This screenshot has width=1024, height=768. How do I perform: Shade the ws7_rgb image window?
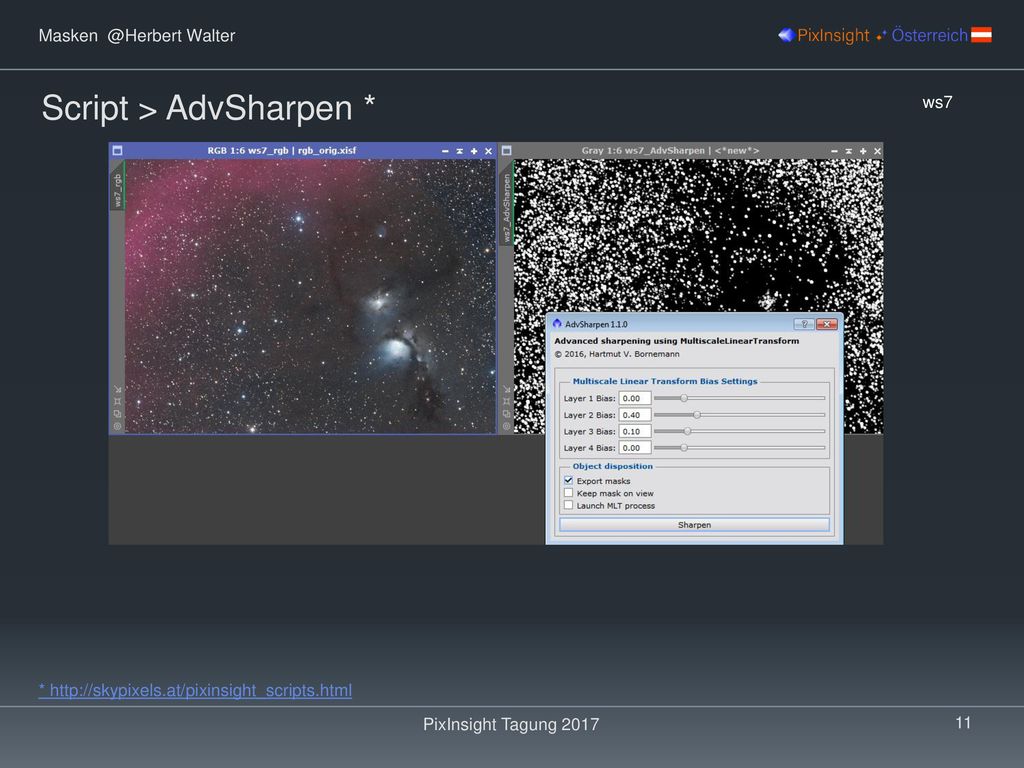460,151
